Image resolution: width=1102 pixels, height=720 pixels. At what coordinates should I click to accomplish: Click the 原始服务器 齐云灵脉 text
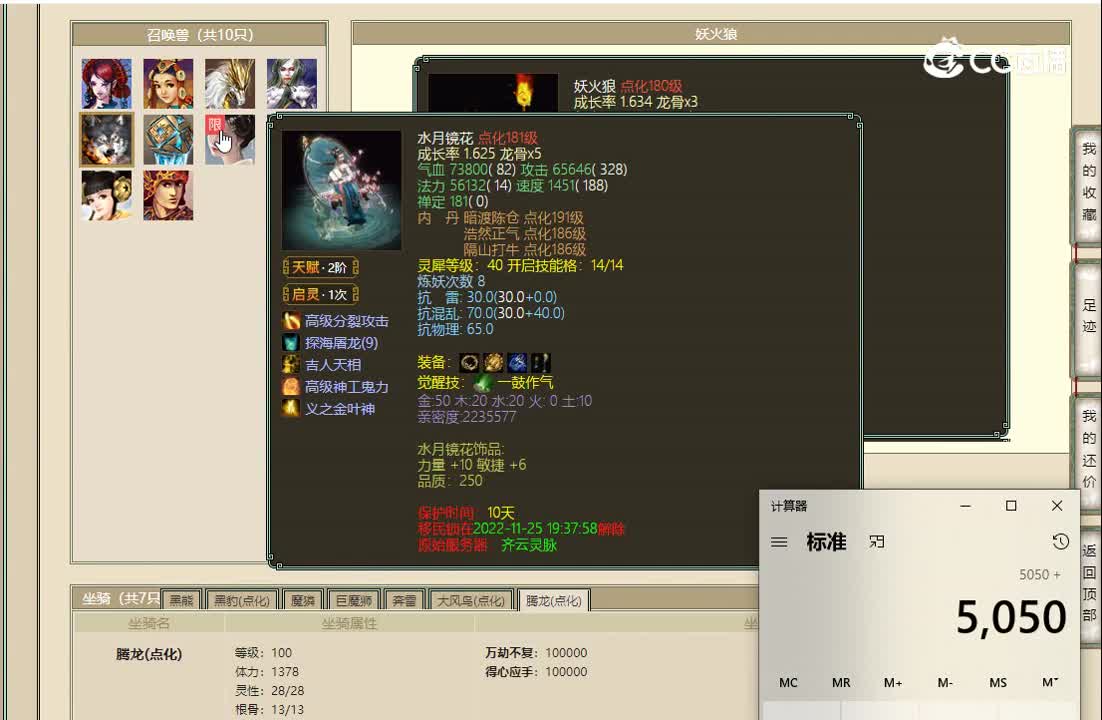click(x=487, y=545)
